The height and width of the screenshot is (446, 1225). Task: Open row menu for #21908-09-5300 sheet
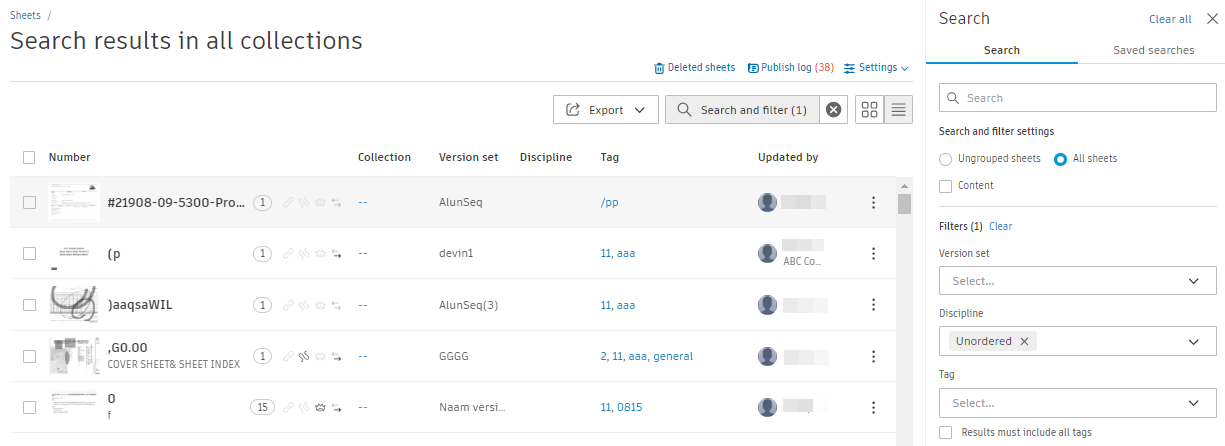(873, 203)
